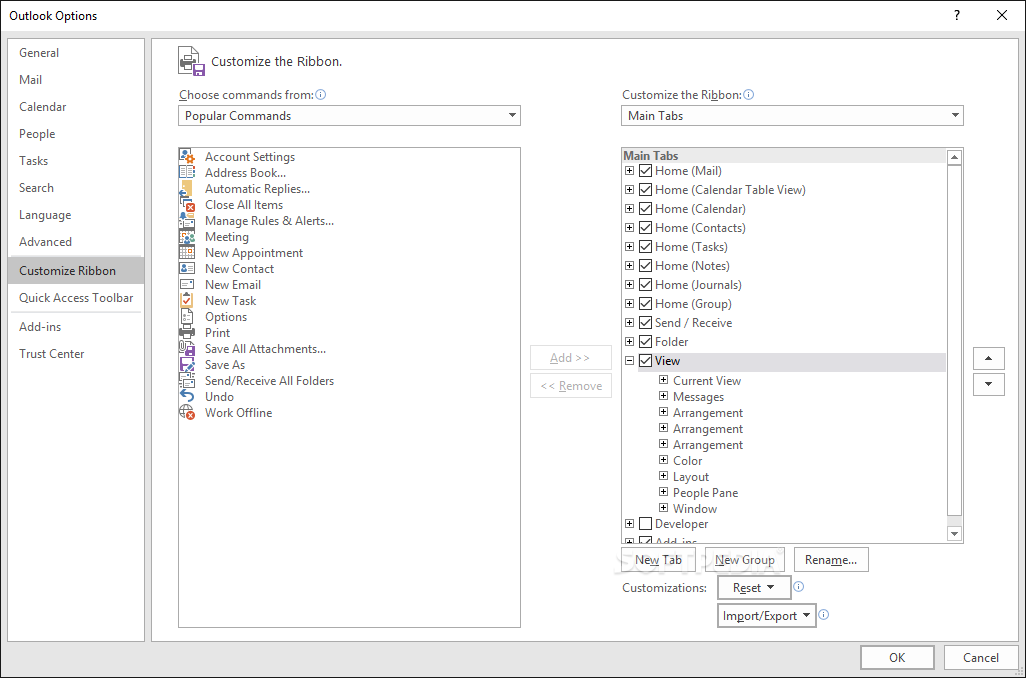Enable the Developer tab checkbox
Viewport: 1026px width, 678px height.
click(645, 524)
